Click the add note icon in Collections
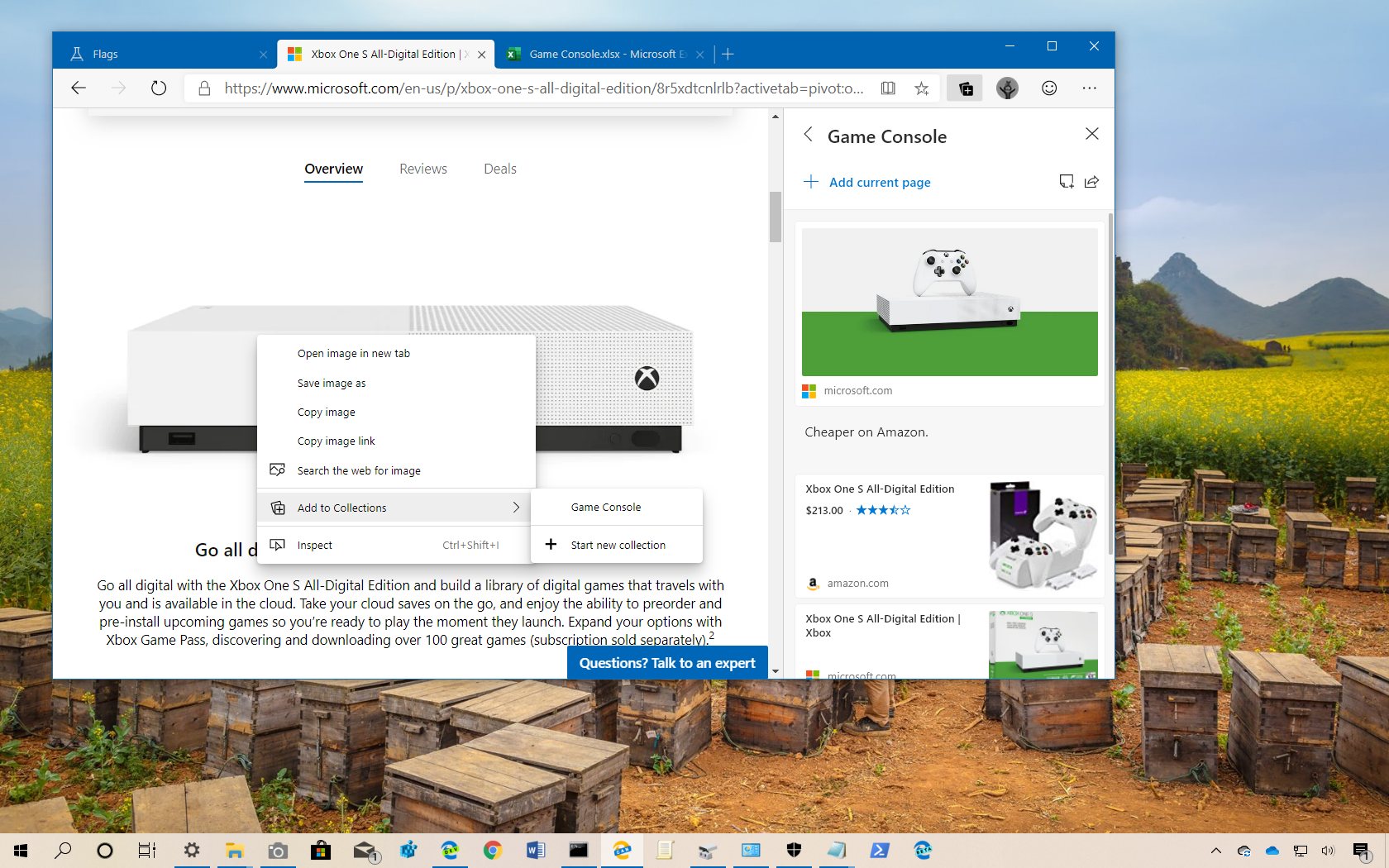The image size is (1389, 868). [1067, 182]
